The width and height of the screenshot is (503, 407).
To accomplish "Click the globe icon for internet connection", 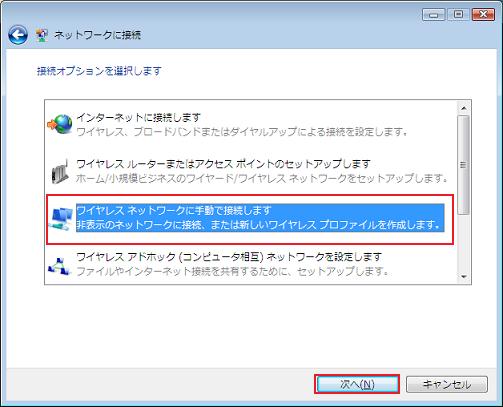I will [x=60, y=124].
